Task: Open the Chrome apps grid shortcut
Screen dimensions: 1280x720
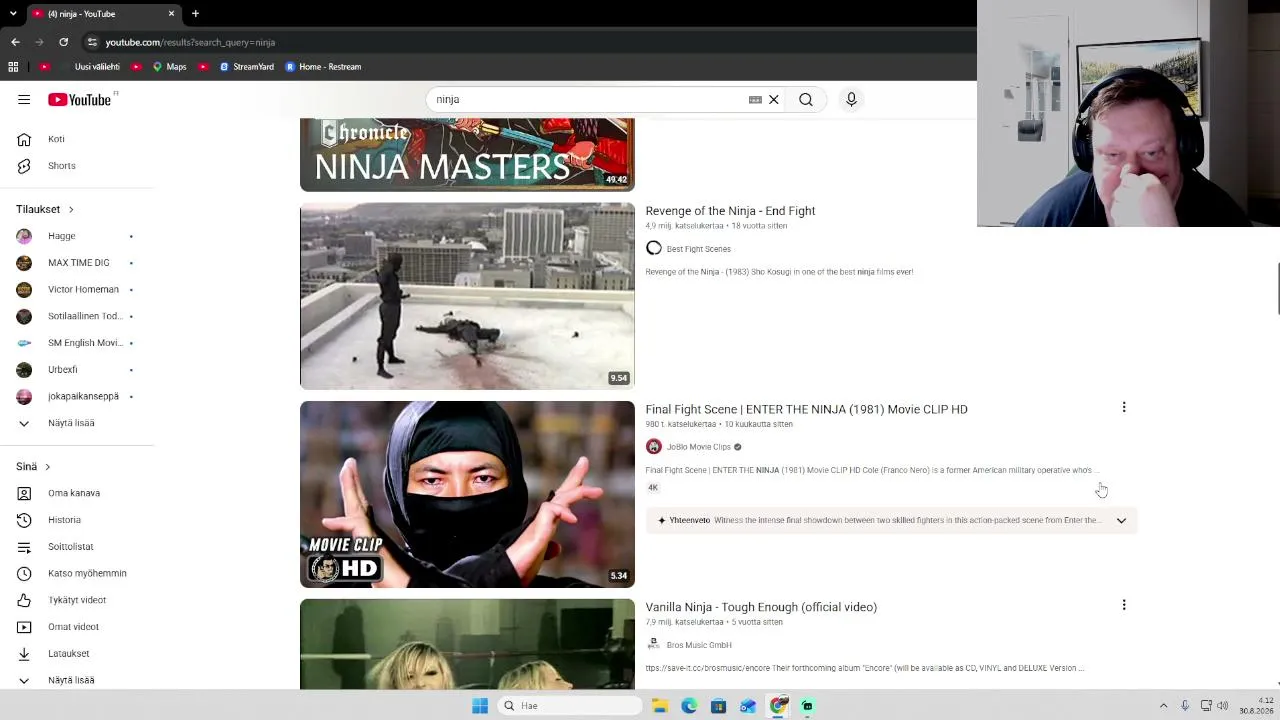Action: pos(13,67)
